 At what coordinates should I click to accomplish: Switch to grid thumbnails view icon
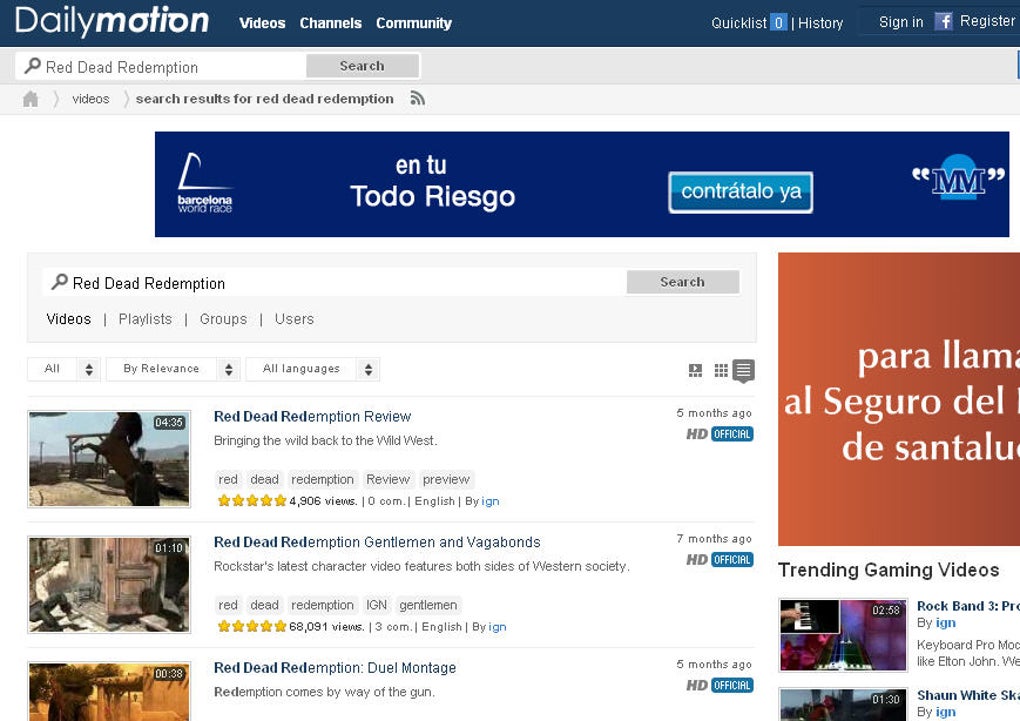[721, 370]
